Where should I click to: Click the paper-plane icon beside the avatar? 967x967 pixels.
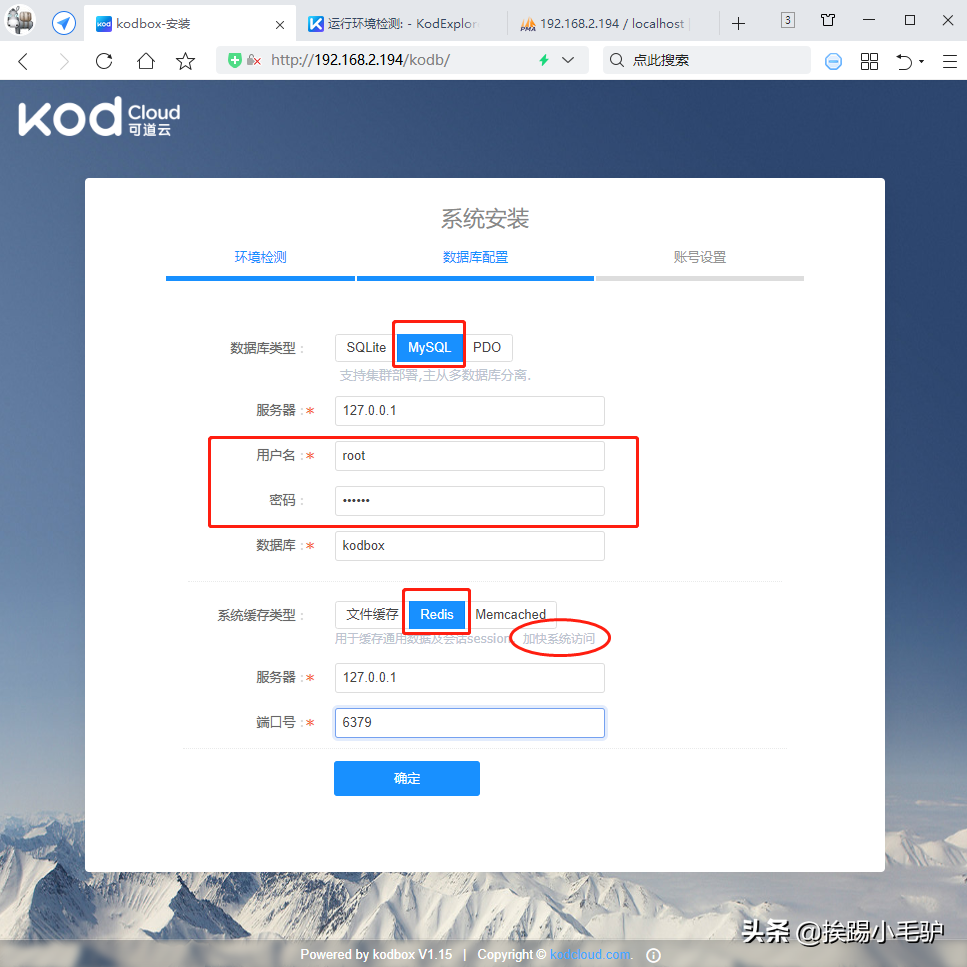[x=64, y=23]
